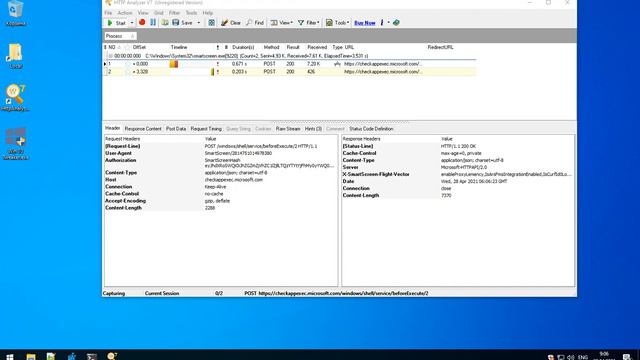Sort by the Received column header
This screenshot has width=640, height=360.
(x=317, y=47)
